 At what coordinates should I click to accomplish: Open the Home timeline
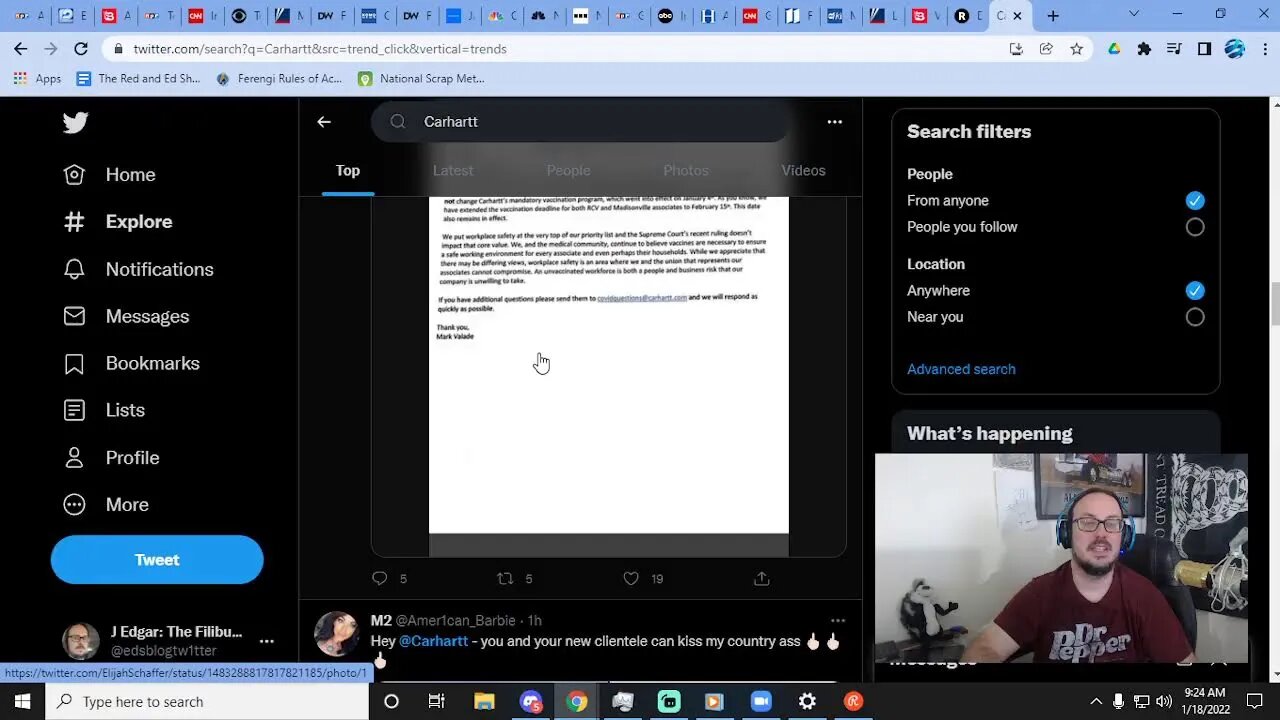tap(109, 174)
